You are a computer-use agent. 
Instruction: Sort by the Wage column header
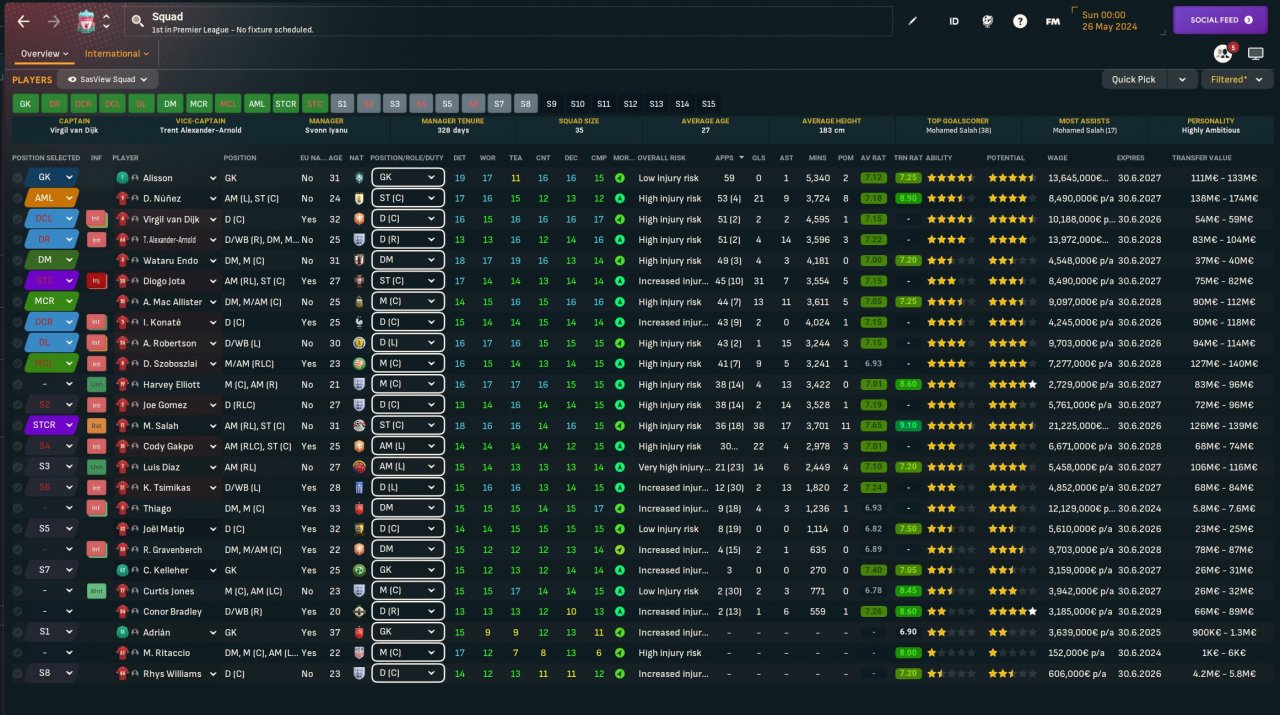(x=1058, y=157)
